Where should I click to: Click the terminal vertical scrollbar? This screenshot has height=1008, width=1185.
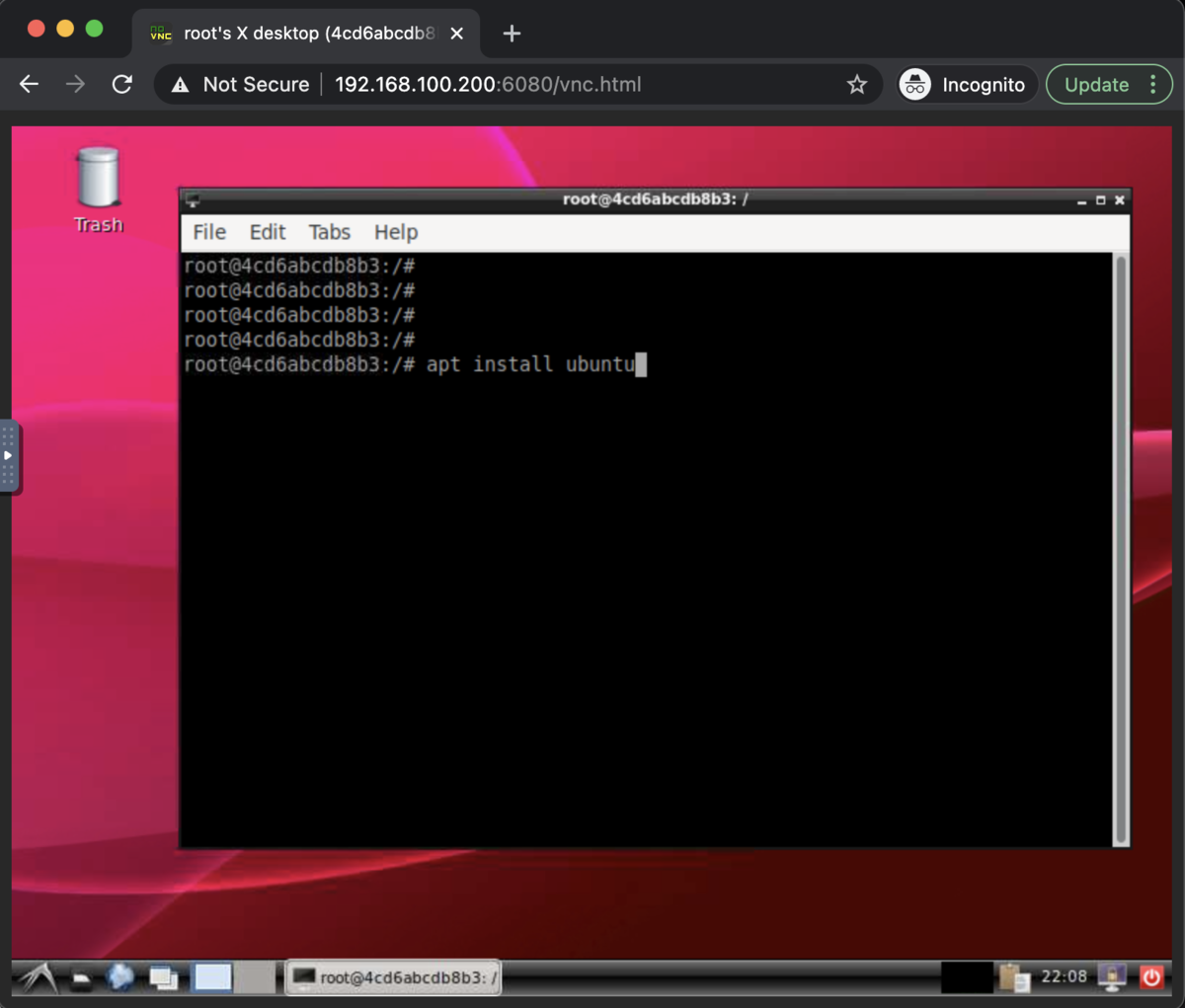point(1120,549)
